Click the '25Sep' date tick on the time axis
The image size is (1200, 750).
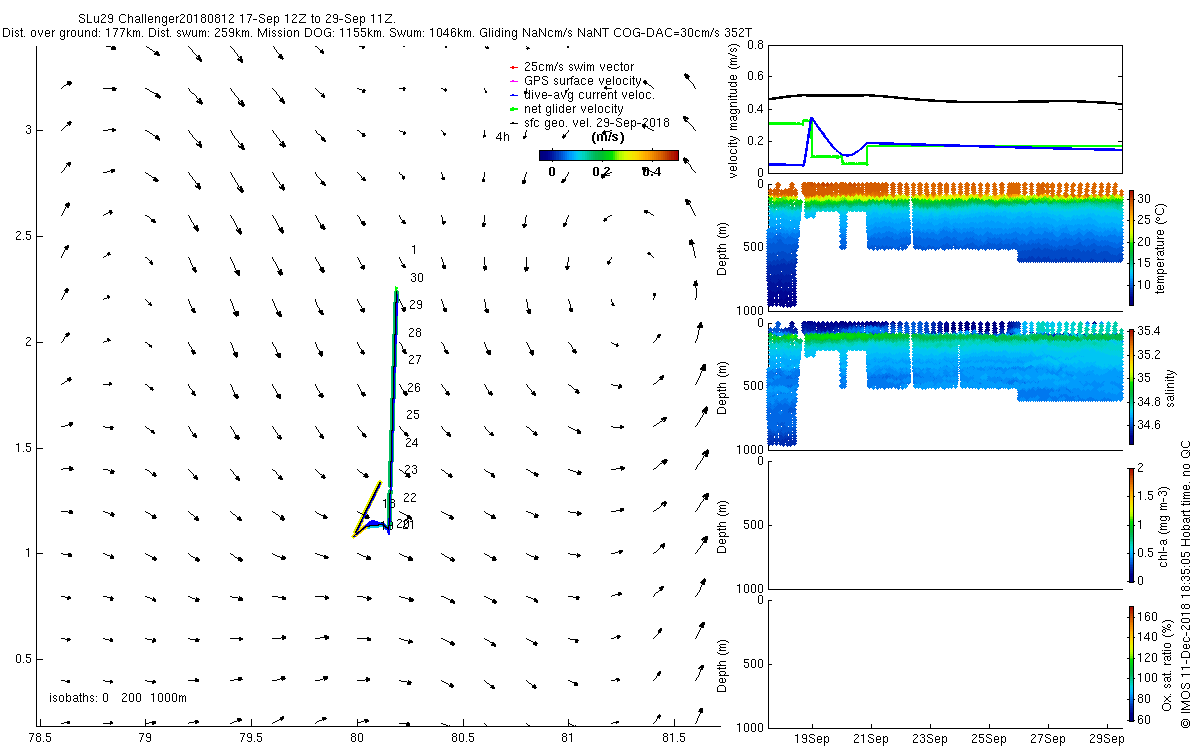(x=988, y=738)
